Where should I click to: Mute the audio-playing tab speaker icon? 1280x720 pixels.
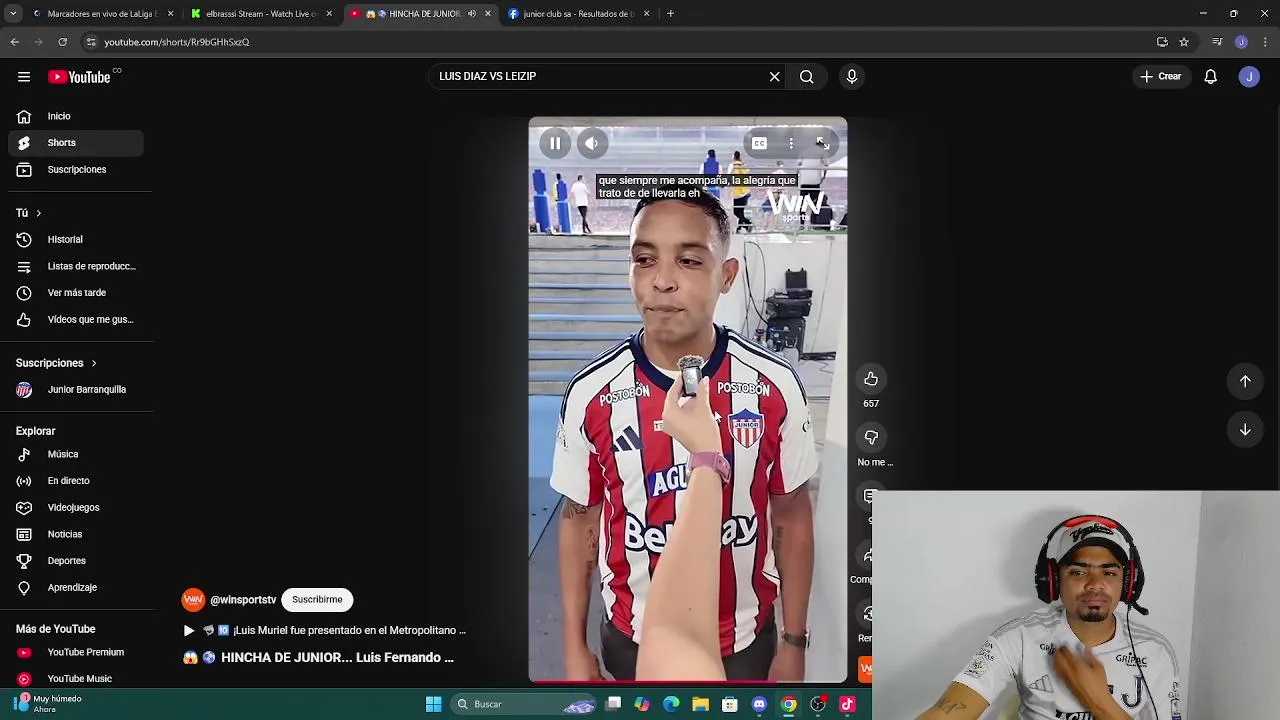pyautogui.click(x=472, y=14)
